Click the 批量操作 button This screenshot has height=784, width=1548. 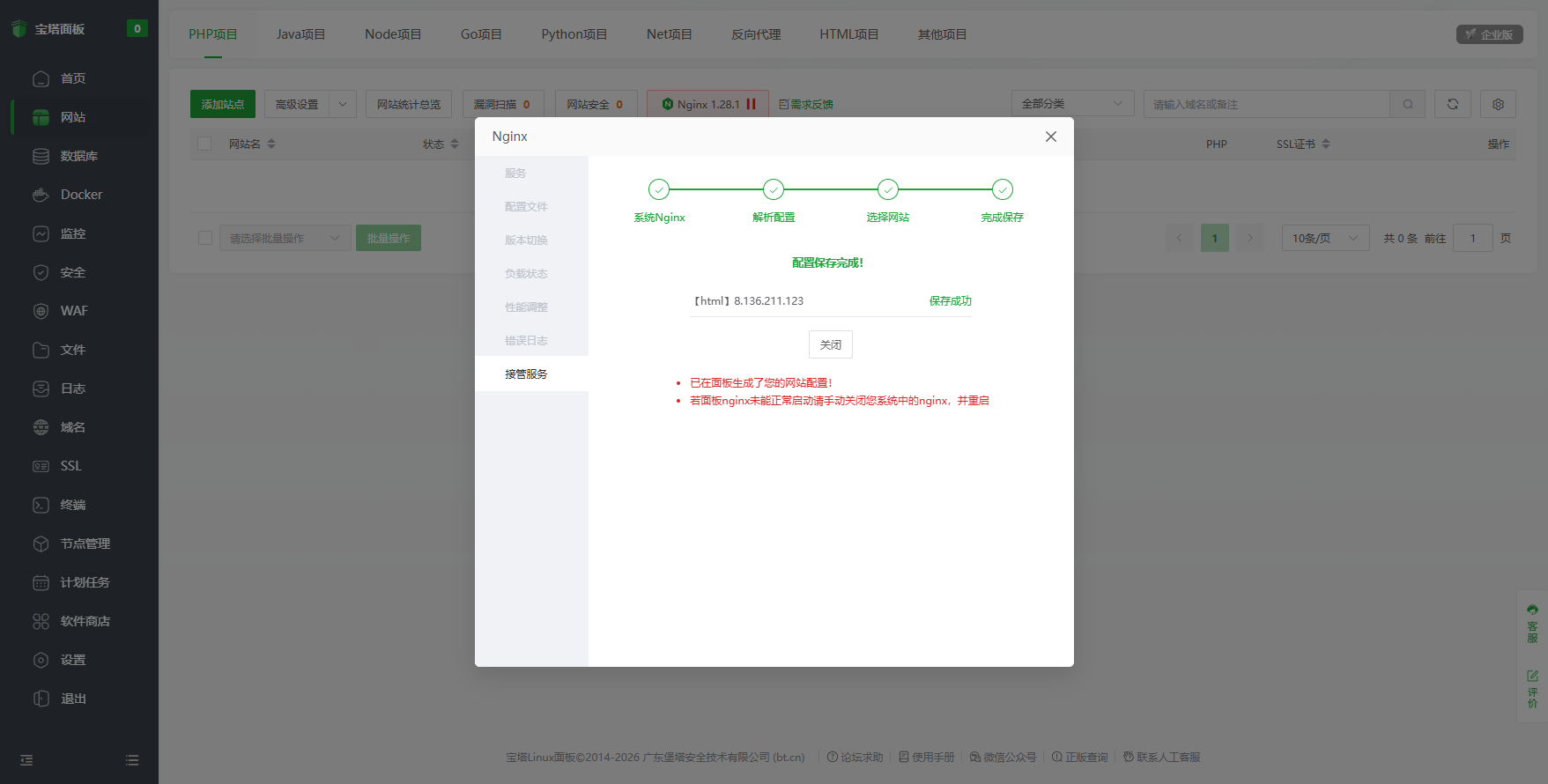[x=389, y=238]
